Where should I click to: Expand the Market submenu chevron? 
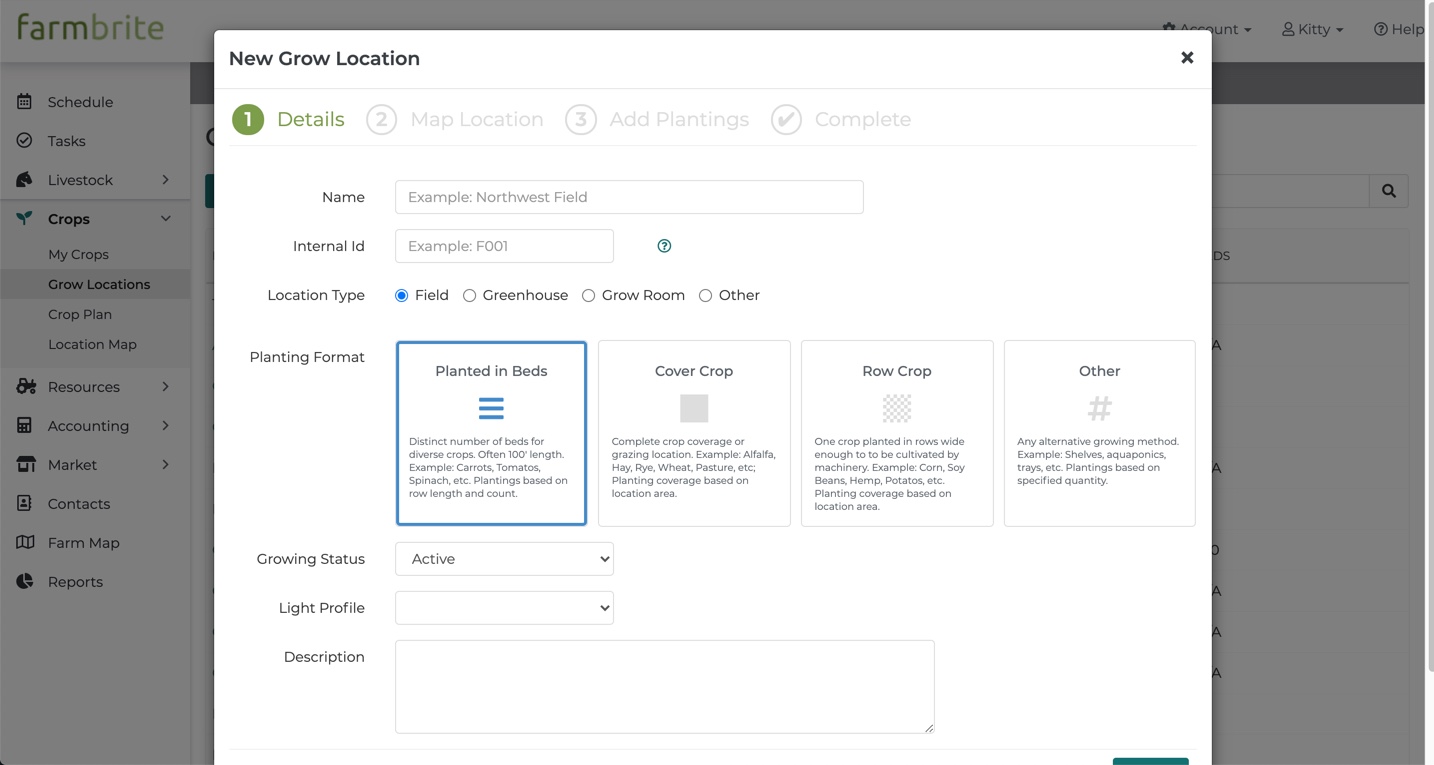(x=166, y=465)
